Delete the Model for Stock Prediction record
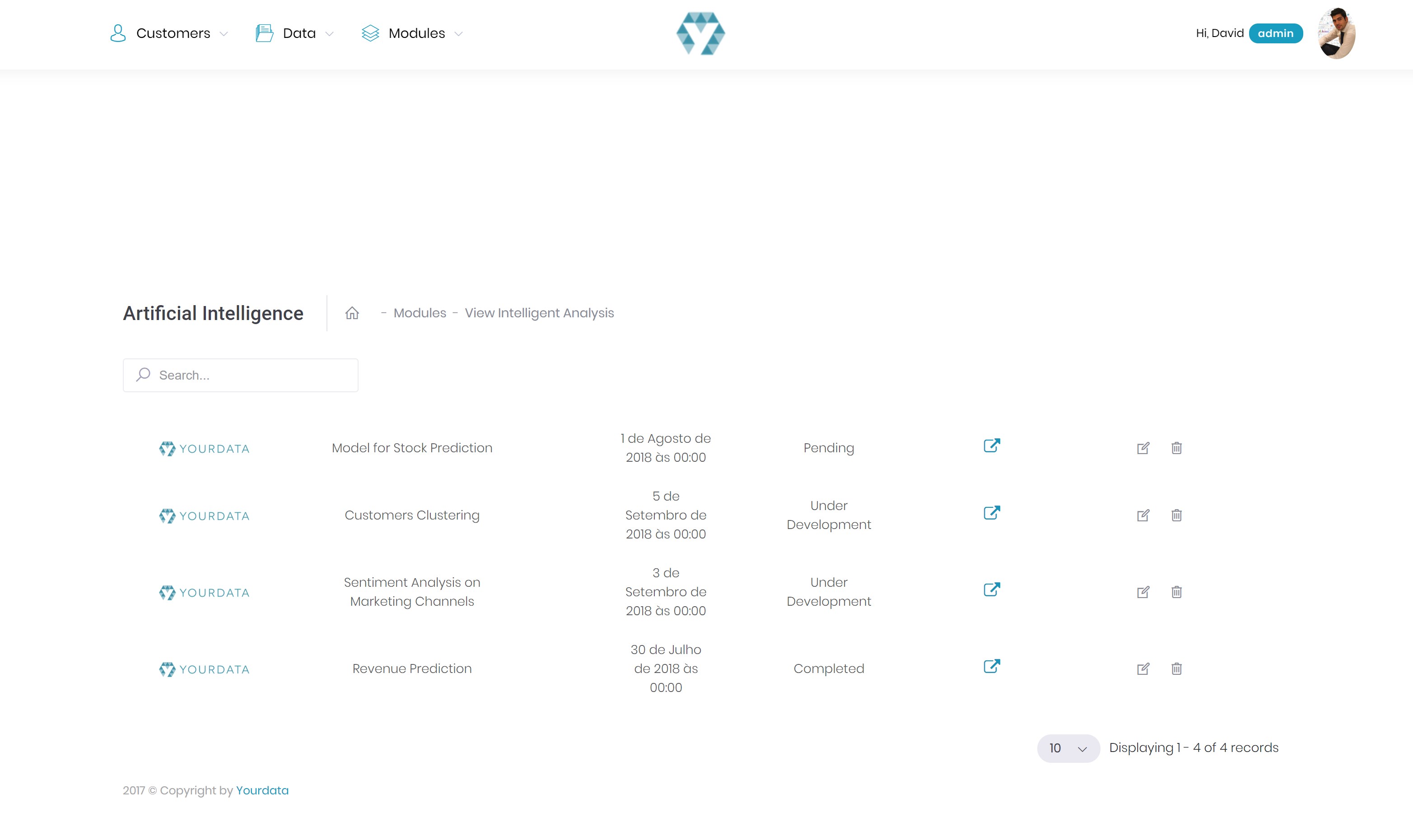Screen dimensions: 1413x840 (1176, 448)
